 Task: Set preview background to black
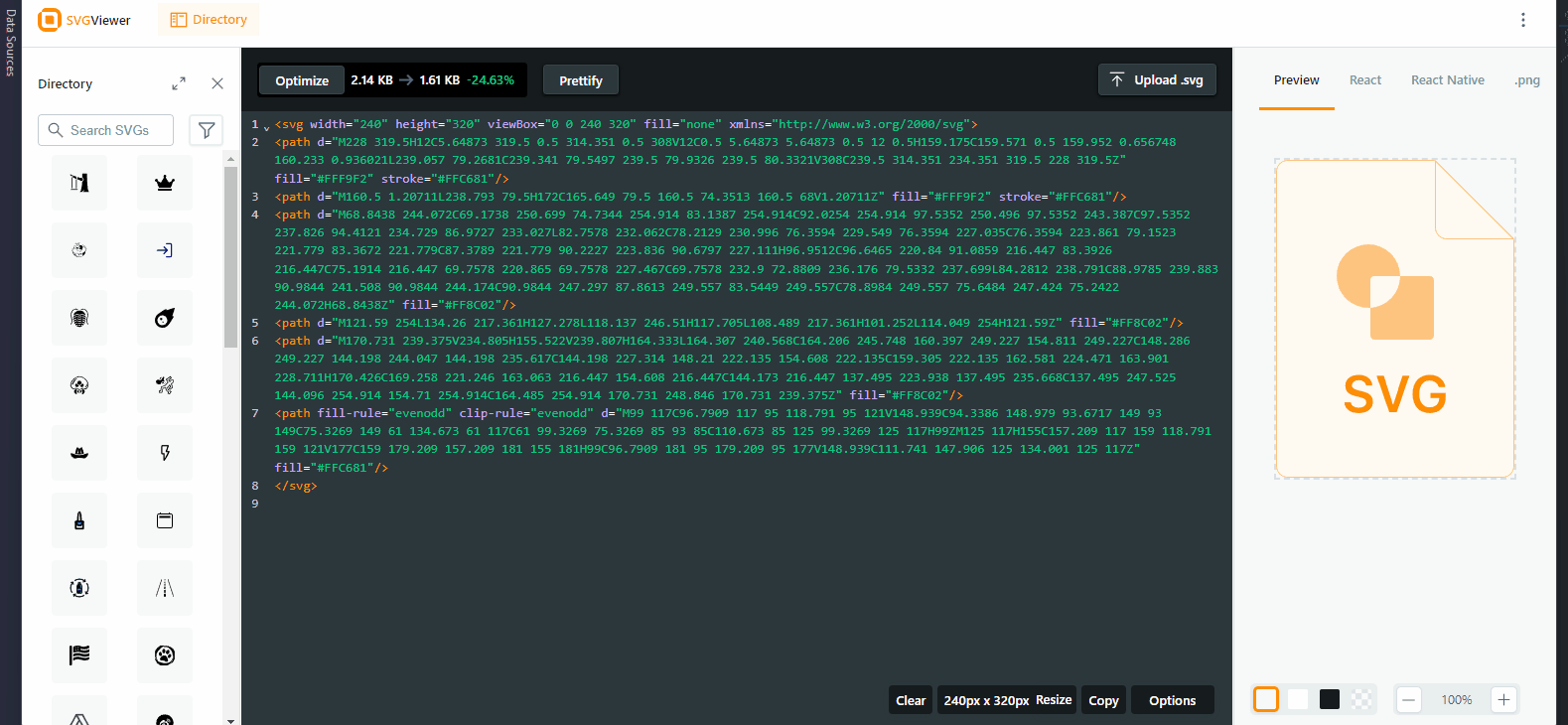1330,699
